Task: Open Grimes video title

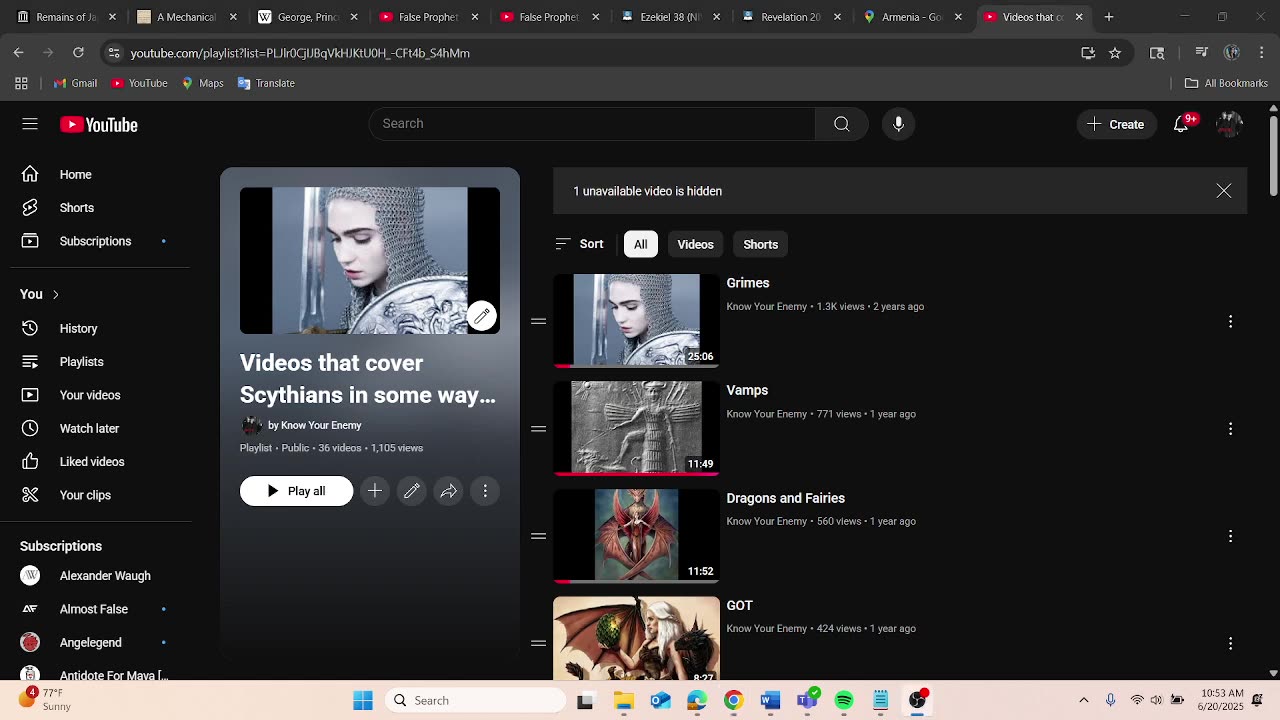Action: point(748,283)
